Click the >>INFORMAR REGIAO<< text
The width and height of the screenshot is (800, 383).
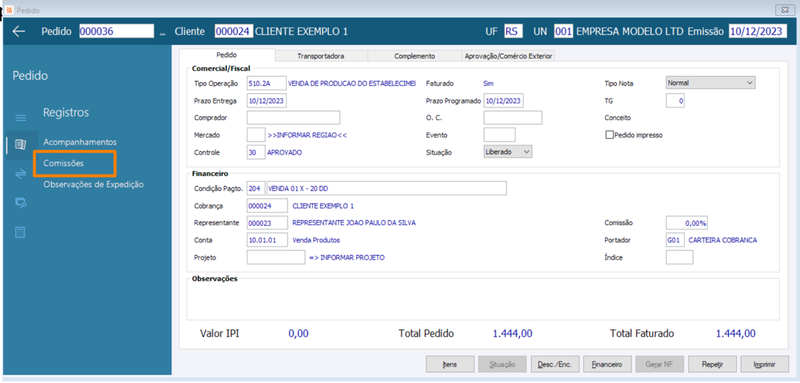(307, 135)
